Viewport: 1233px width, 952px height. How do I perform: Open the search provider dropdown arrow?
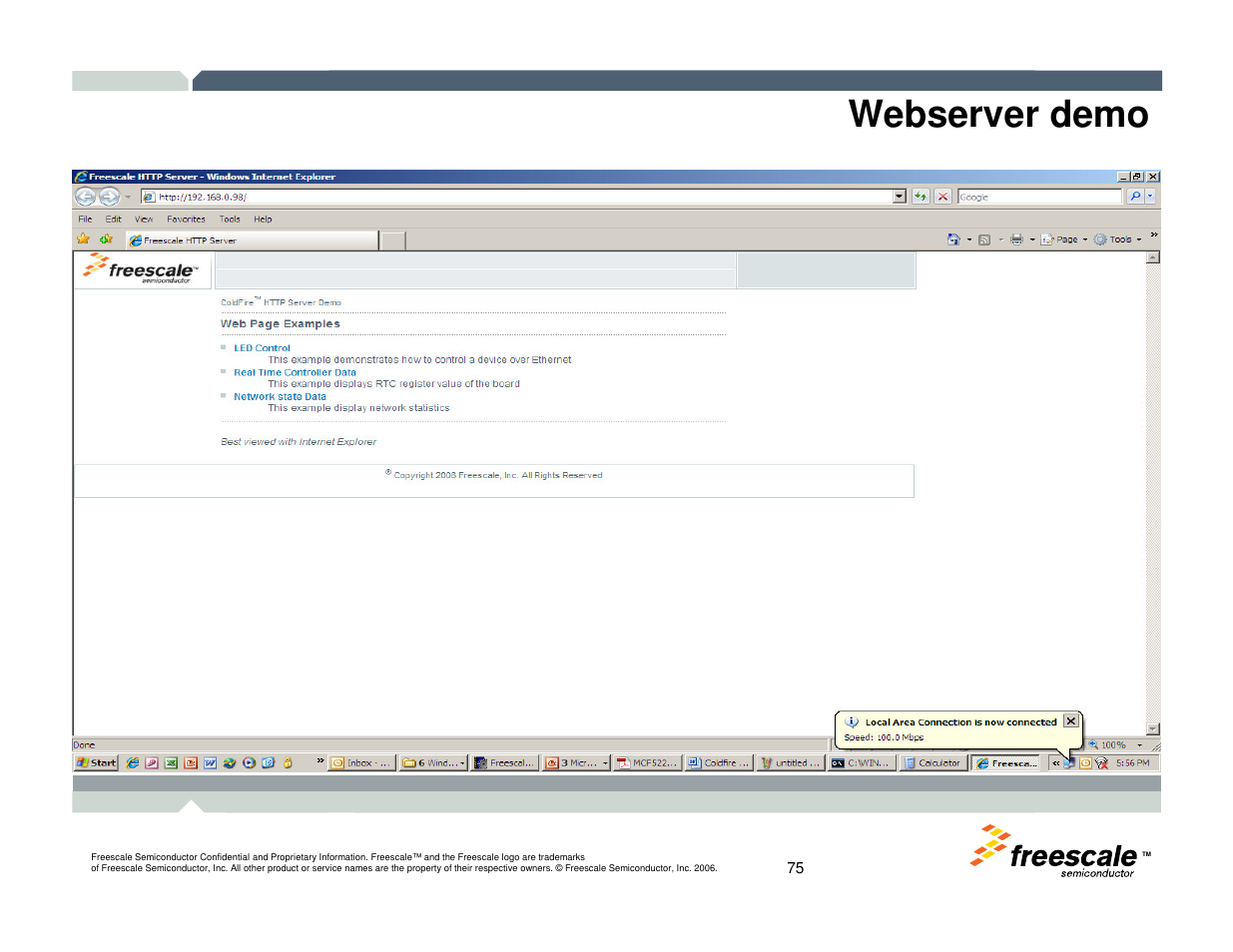(1150, 197)
